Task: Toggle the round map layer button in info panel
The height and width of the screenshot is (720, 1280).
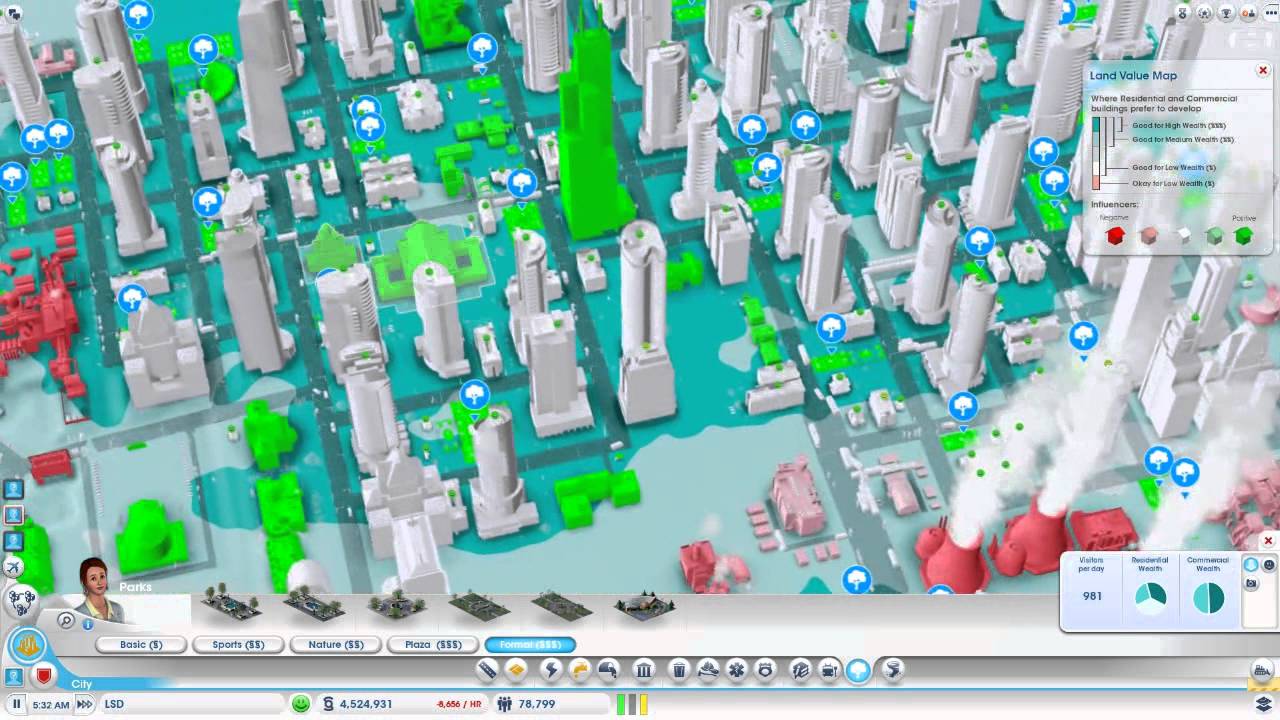Action: (1251, 565)
